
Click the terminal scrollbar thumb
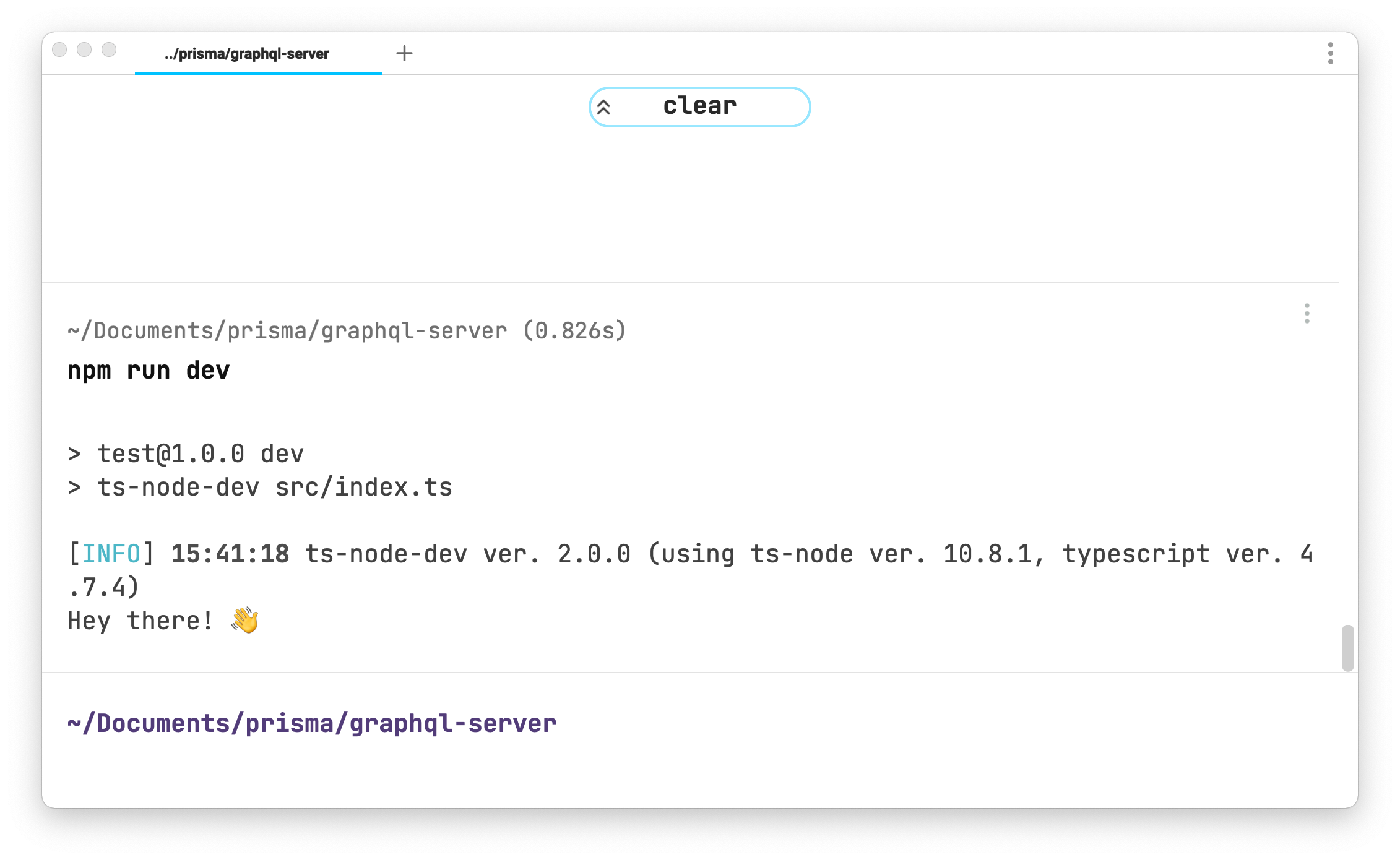pyautogui.click(x=1347, y=648)
